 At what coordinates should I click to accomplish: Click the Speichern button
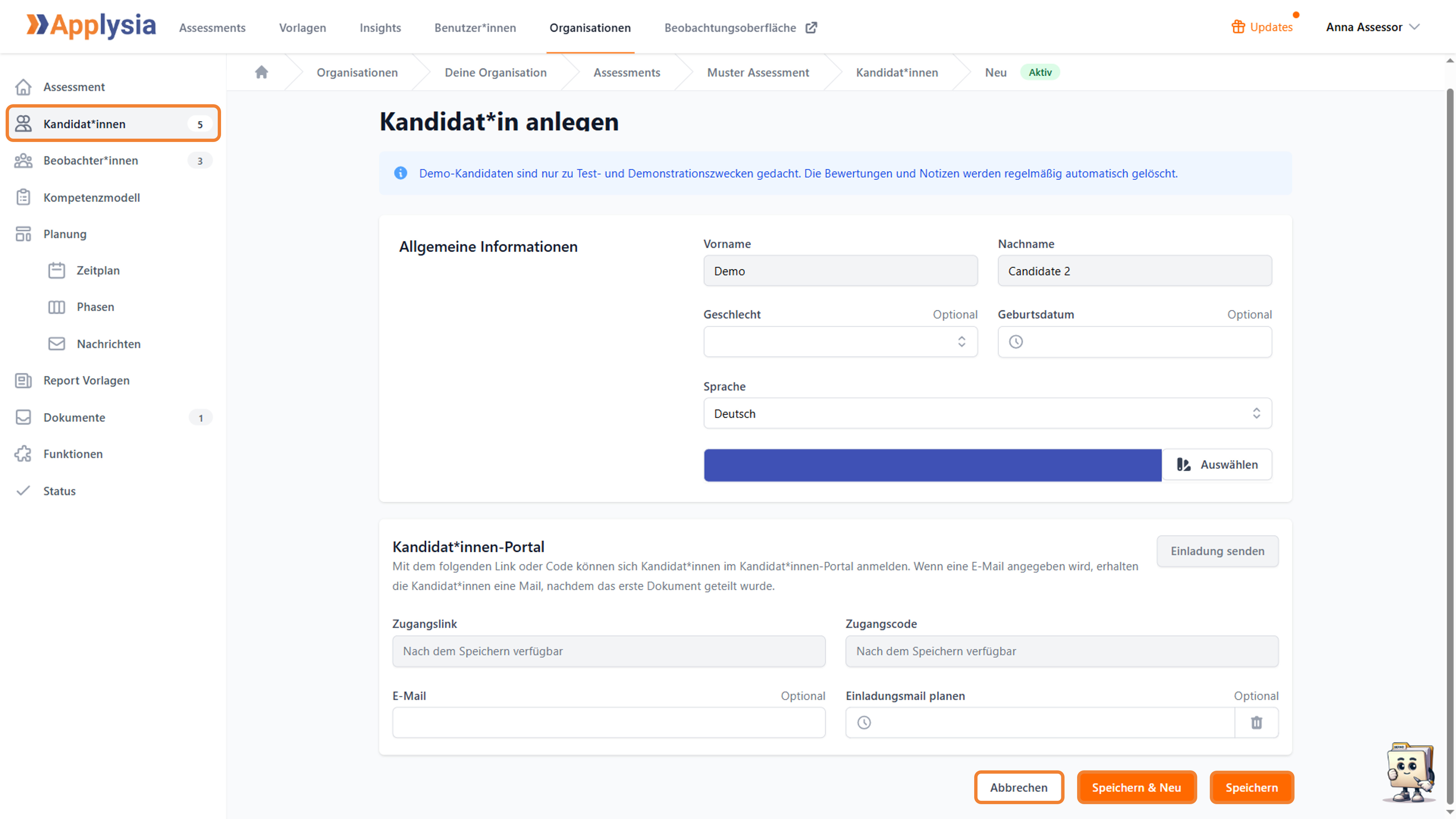point(1251,787)
